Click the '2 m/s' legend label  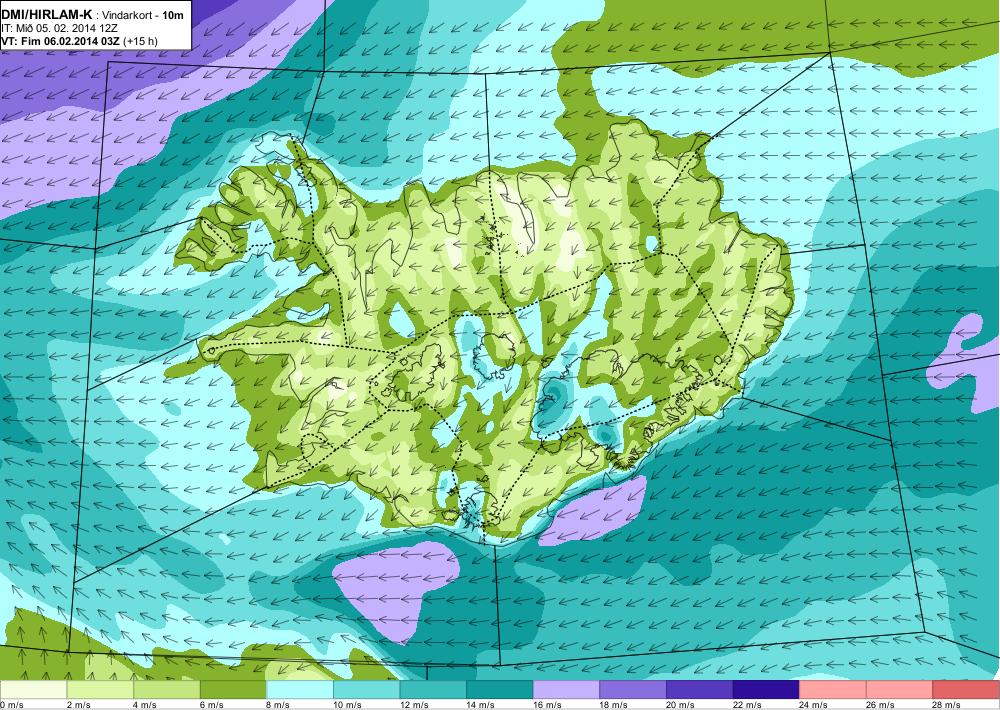pyautogui.click(x=78, y=705)
